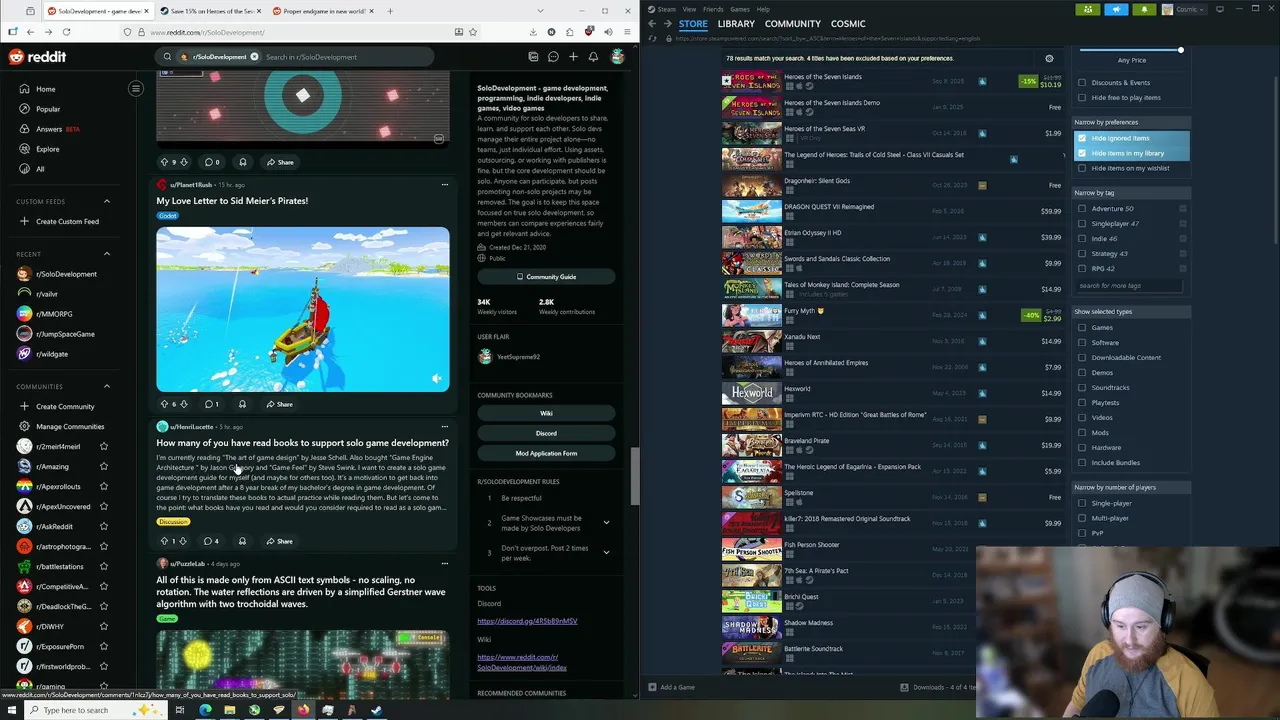The height and width of the screenshot is (720, 1280).
Task: Unmute the Pirates post video
Action: pyautogui.click(x=436, y=379)
